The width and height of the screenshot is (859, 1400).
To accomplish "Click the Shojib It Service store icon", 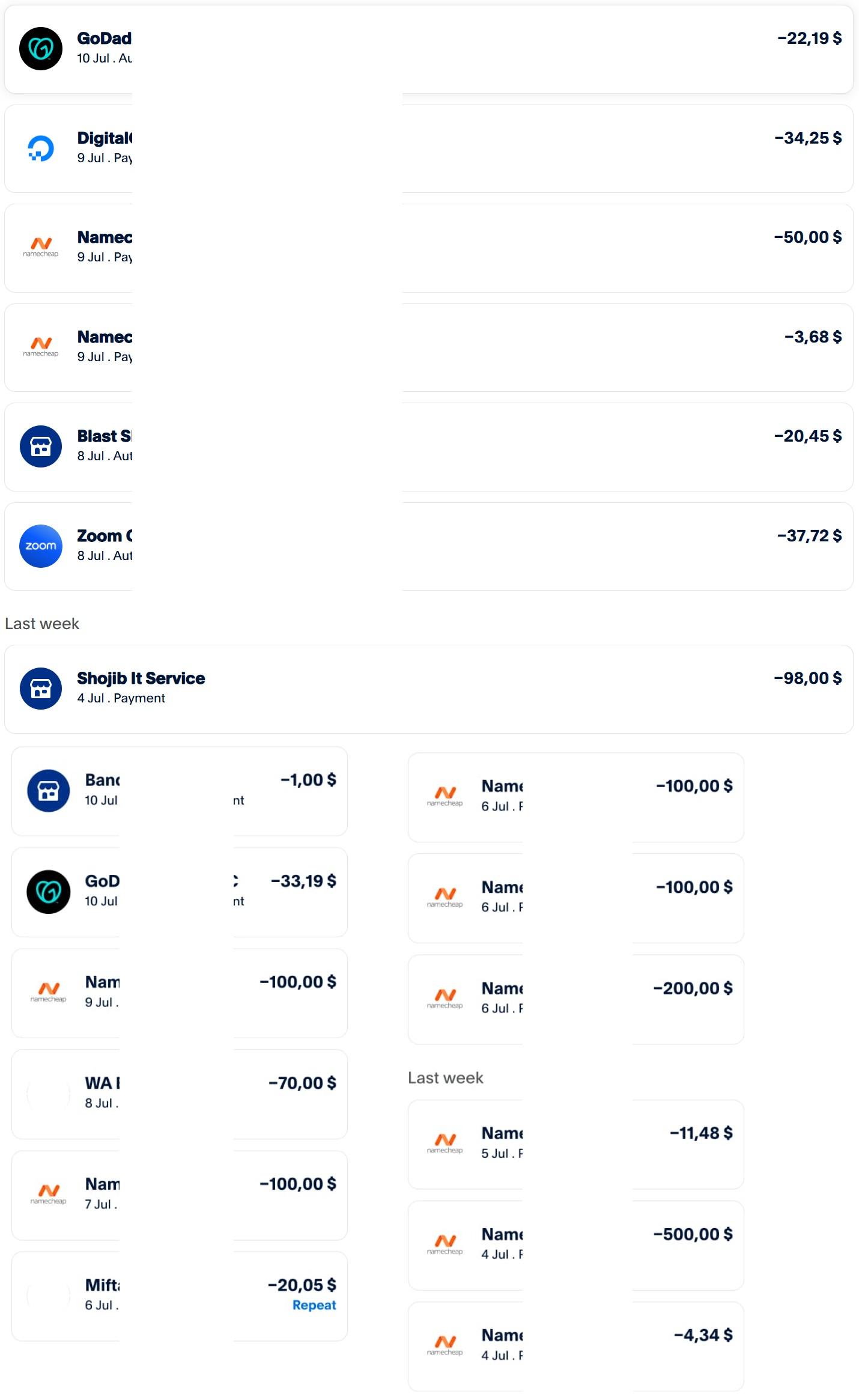I will click(x=41, y=689).
